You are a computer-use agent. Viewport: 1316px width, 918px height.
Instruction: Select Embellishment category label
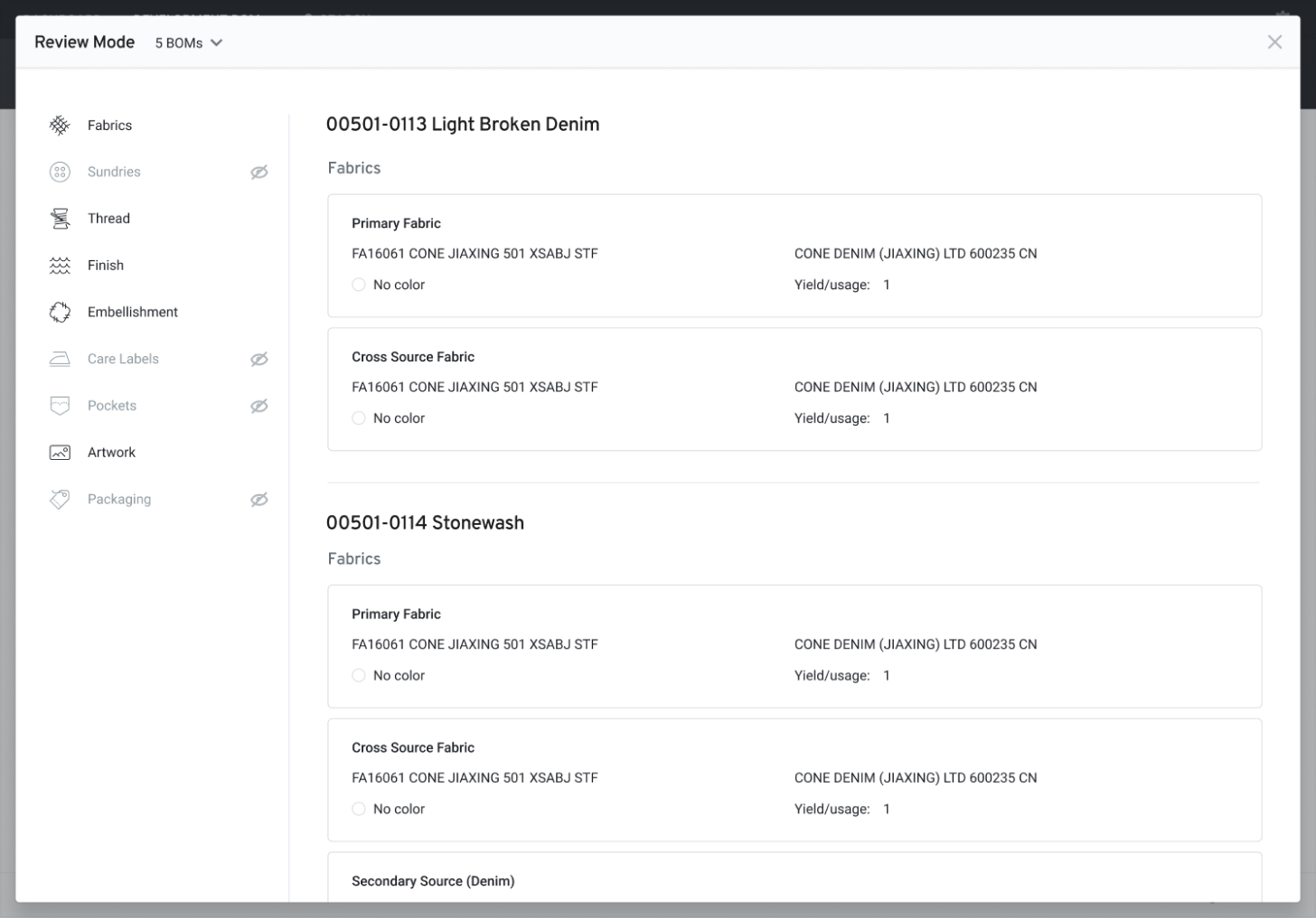click(x=133, y=312)
